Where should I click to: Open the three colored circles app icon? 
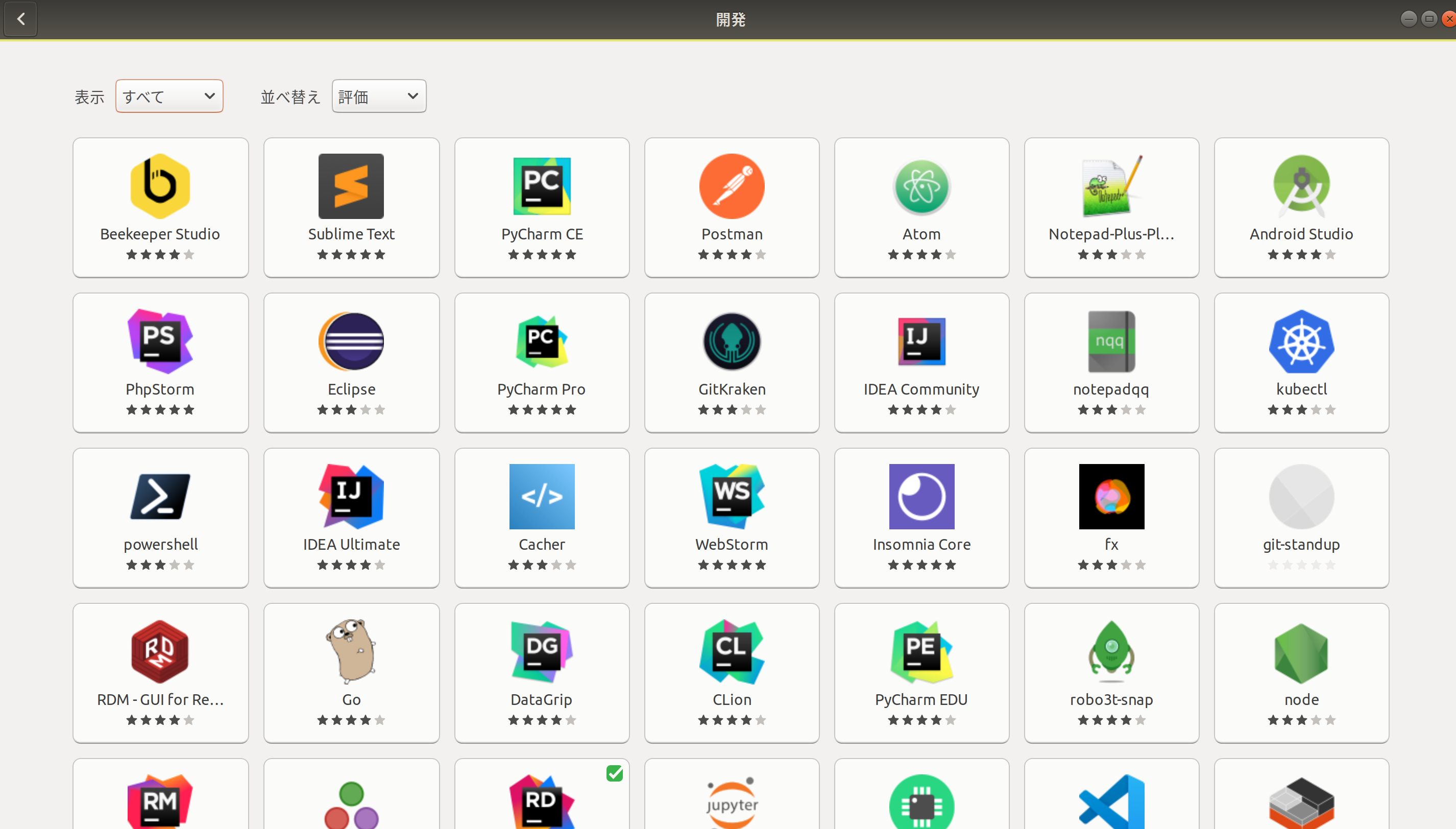[351, 805]
